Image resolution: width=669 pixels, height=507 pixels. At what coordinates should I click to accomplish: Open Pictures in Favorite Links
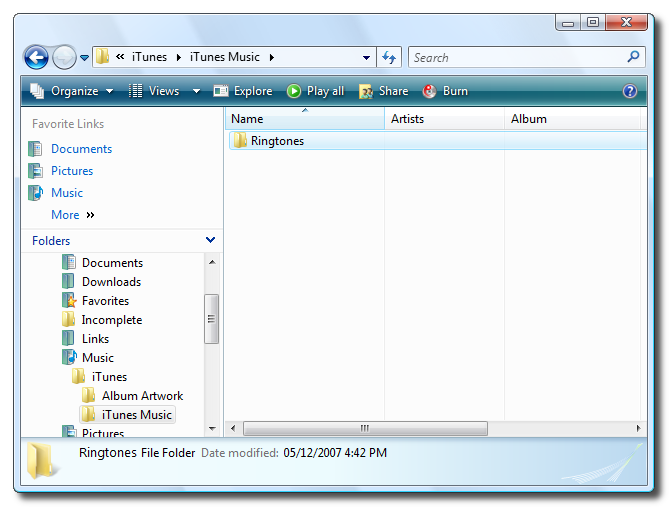pyautogui.click(x=71, y=171)
